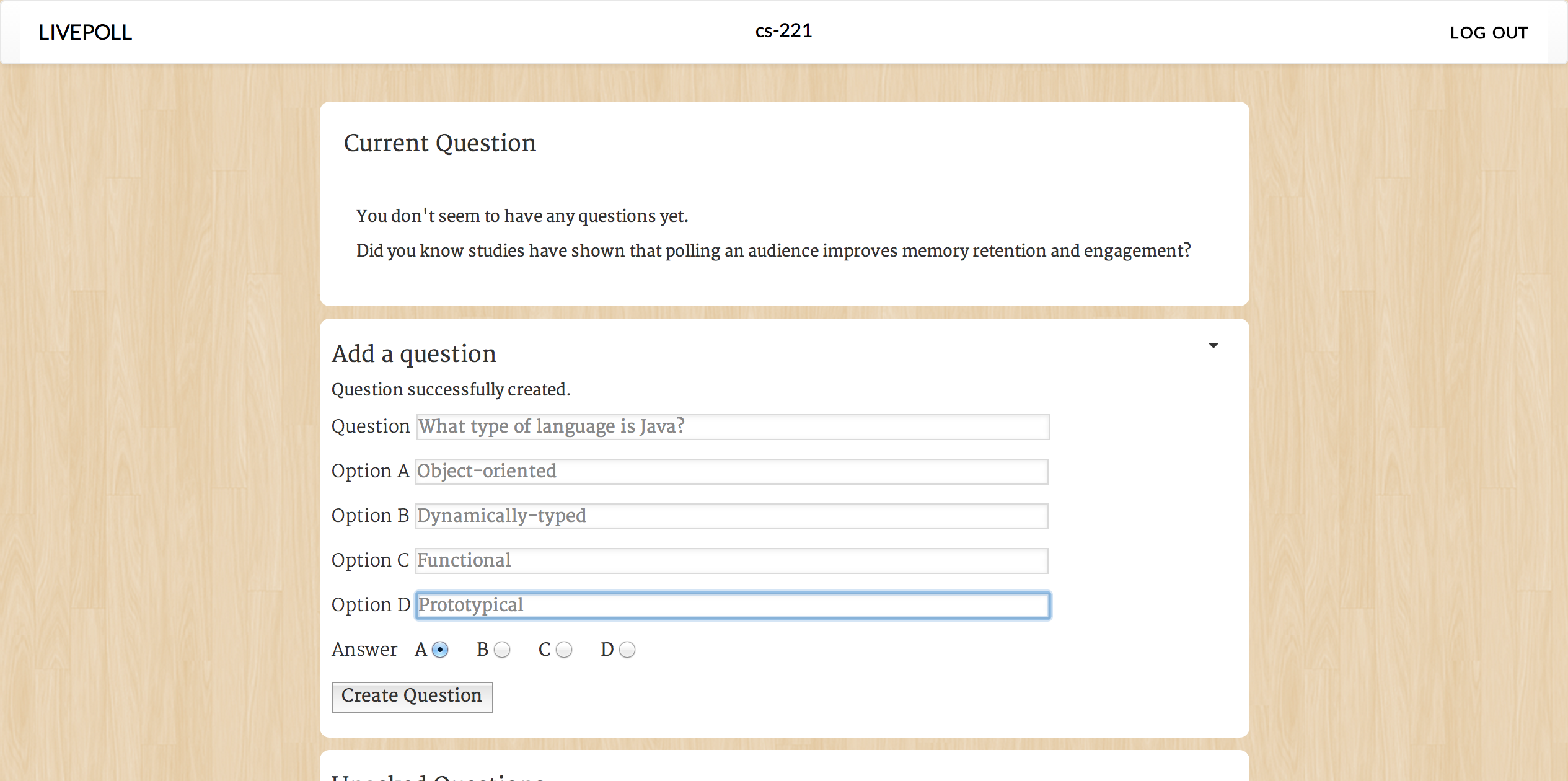
Task: Click the Question successfully created message
Action: [x=451, y=390]
